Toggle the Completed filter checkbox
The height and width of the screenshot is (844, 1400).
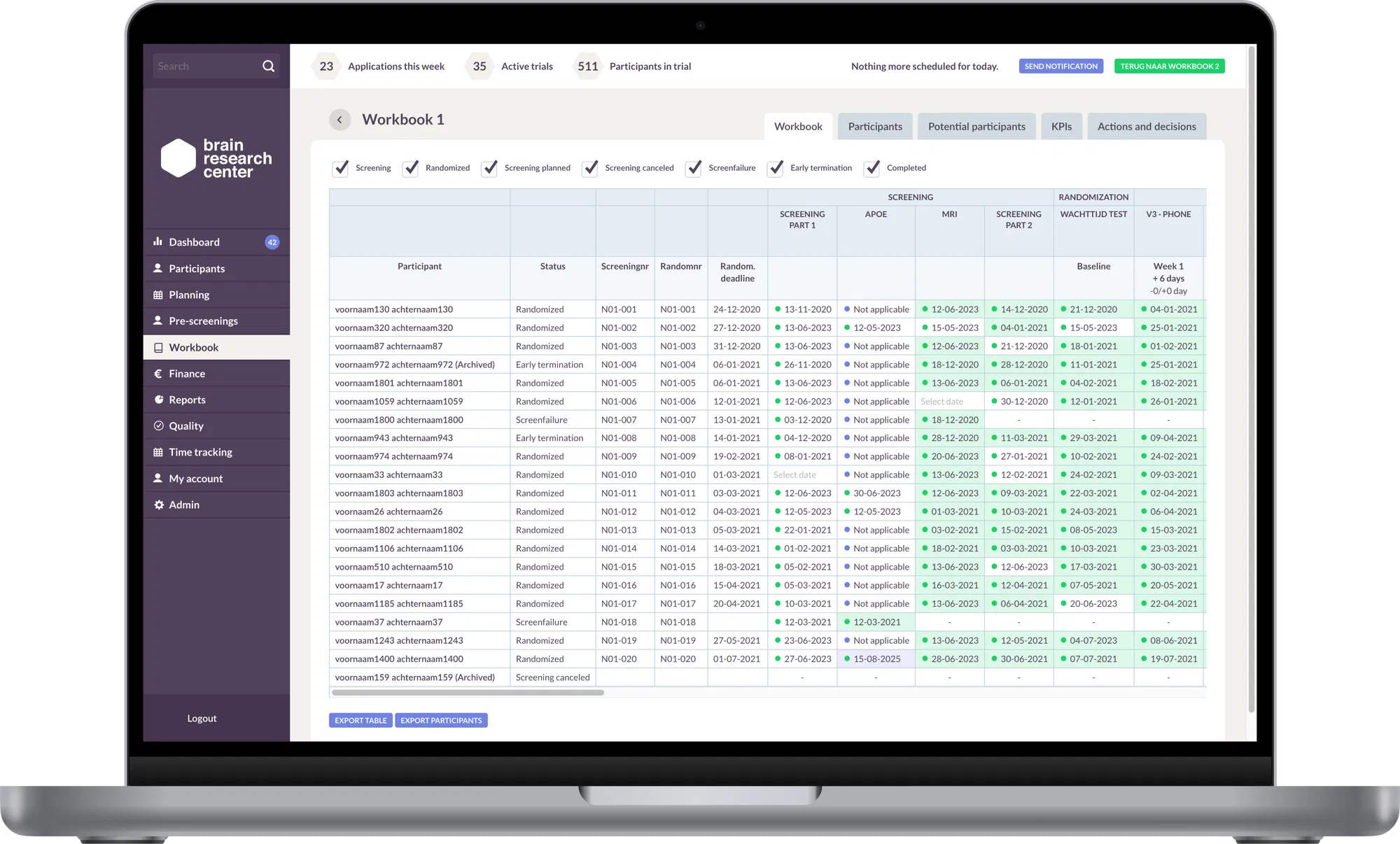872,168
